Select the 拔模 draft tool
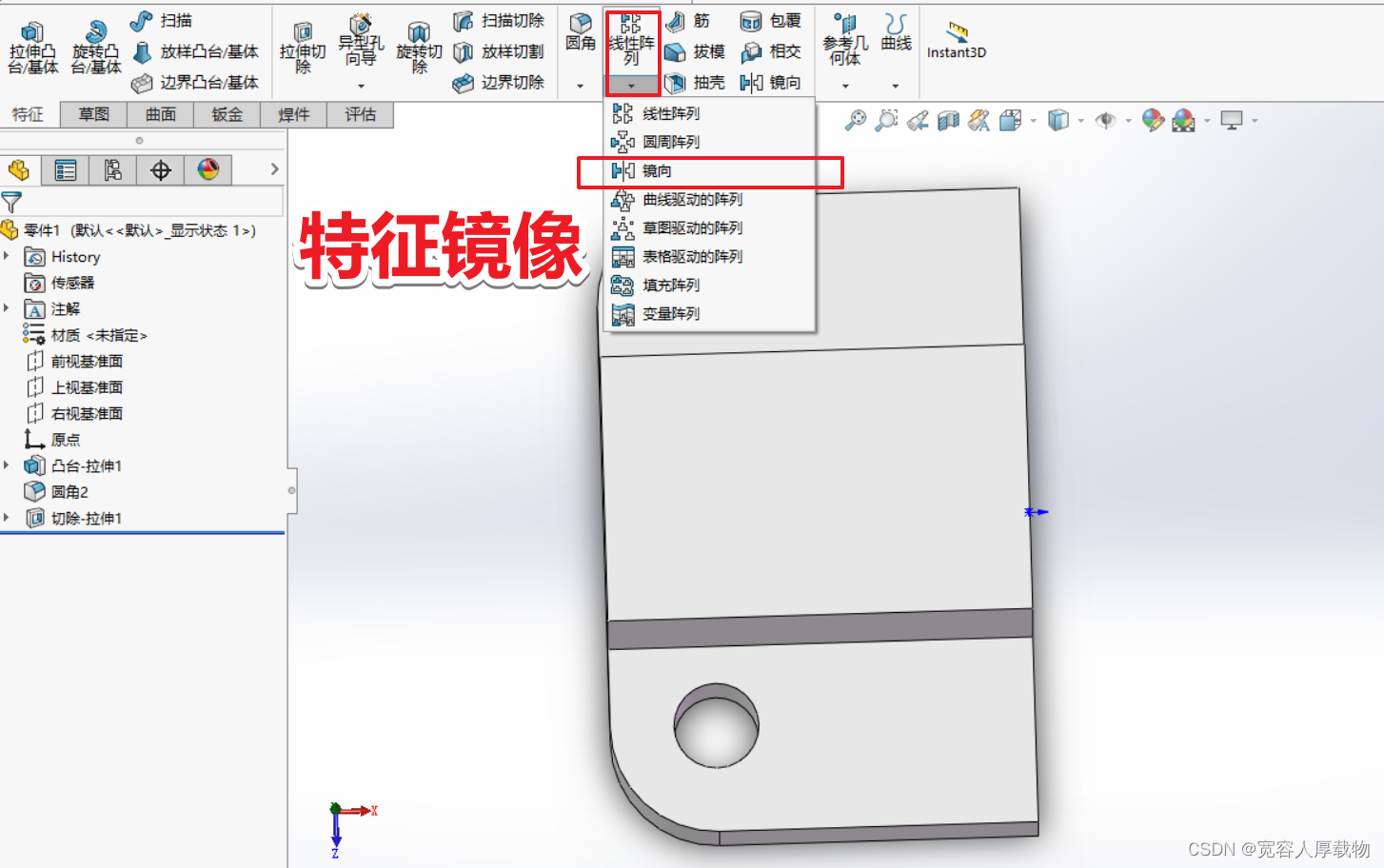 point(695,51)
